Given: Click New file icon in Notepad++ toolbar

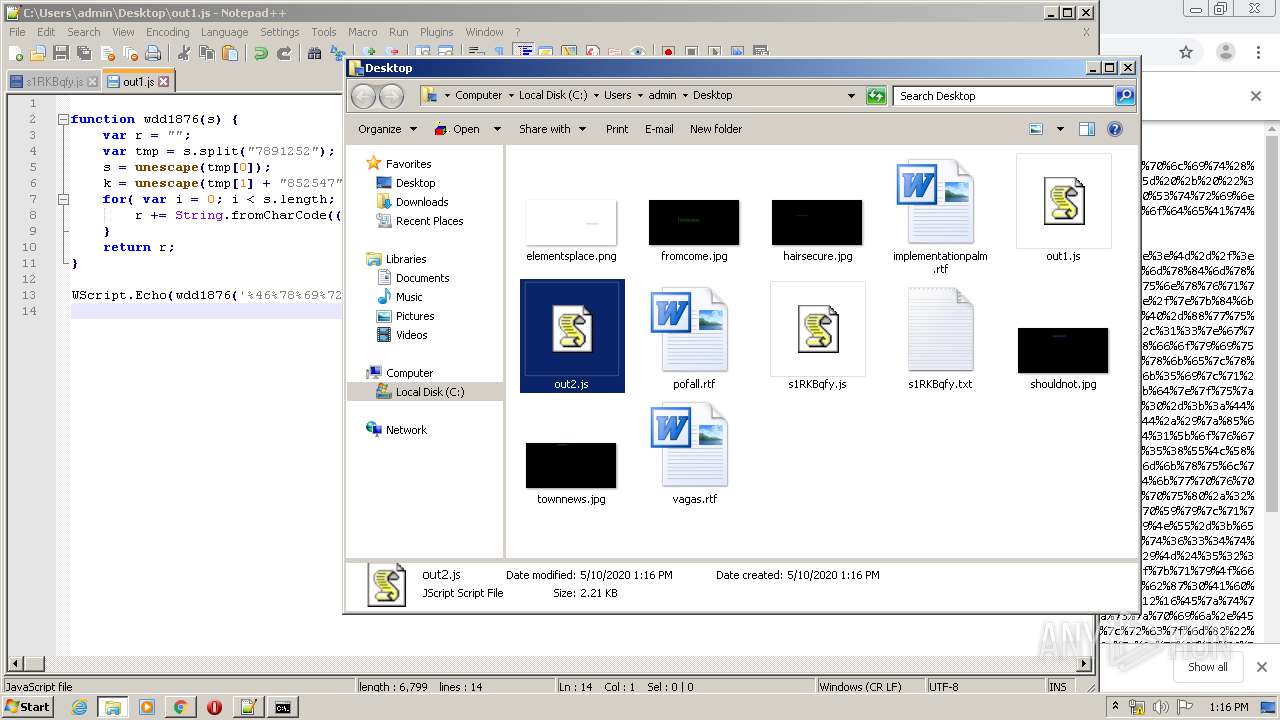Looking at the screenshot, I should pyautogui.click(x=17, y=53).
